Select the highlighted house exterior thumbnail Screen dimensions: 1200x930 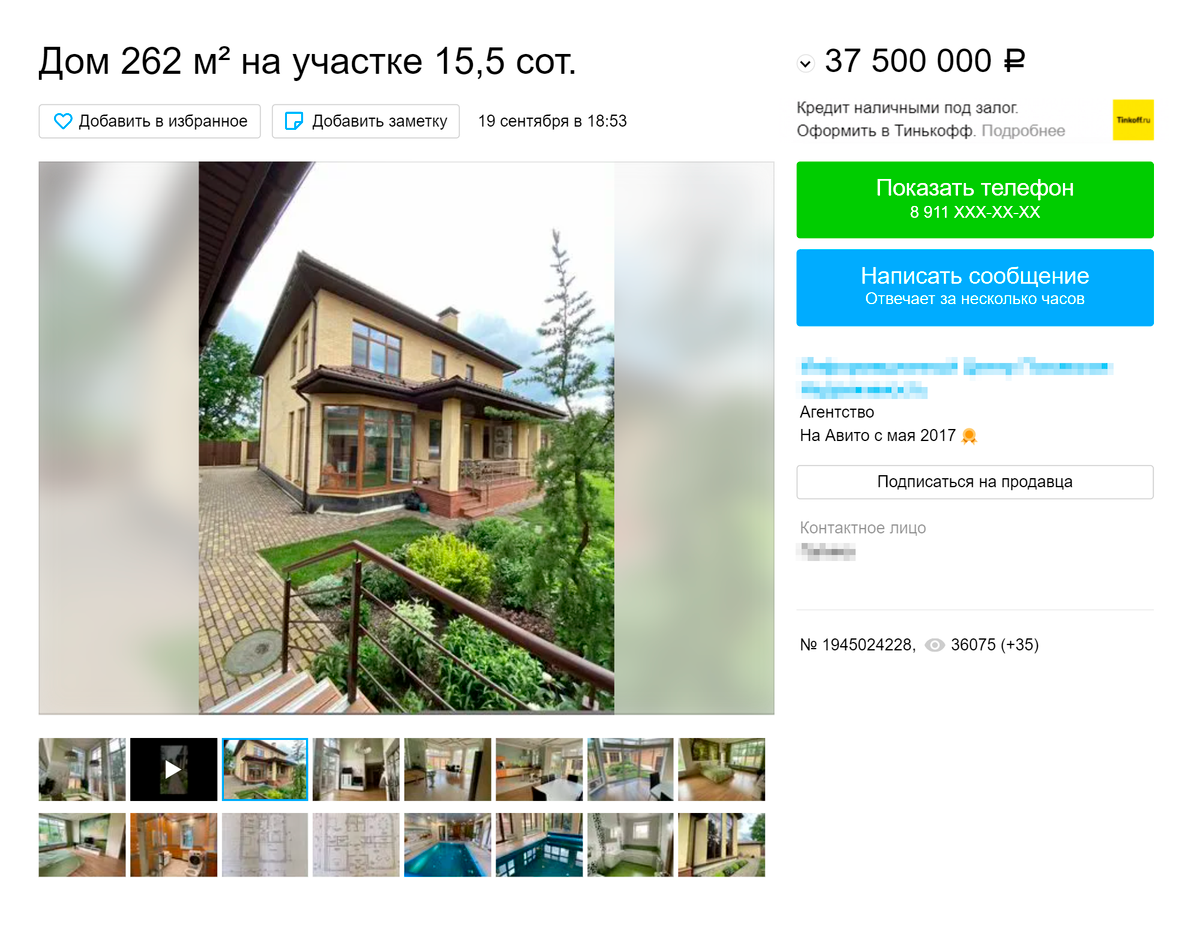point(265,769)
